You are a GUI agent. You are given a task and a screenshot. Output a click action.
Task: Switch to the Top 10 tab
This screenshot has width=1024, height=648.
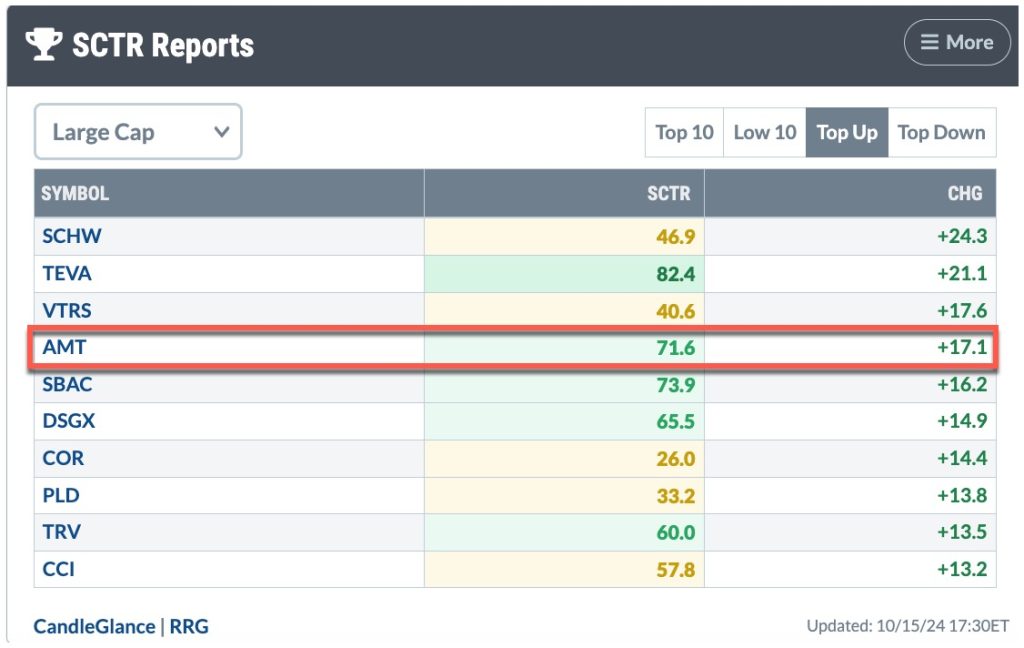click(x=684, y=132)
